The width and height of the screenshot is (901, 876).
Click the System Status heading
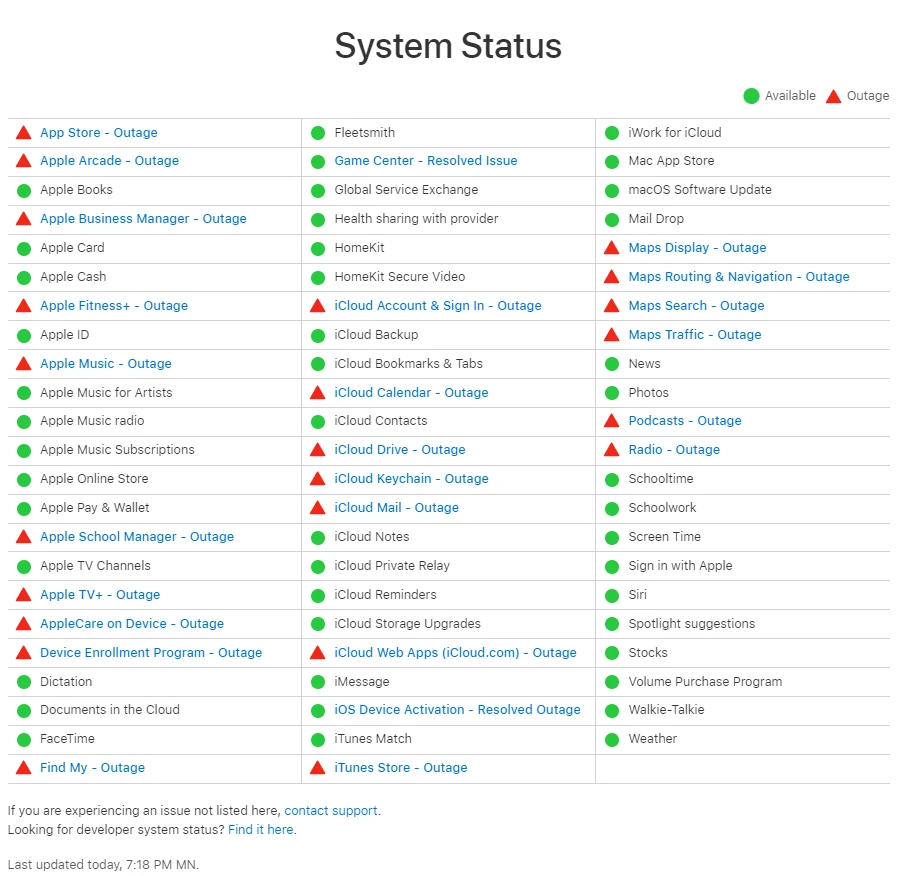coord(448,46)
